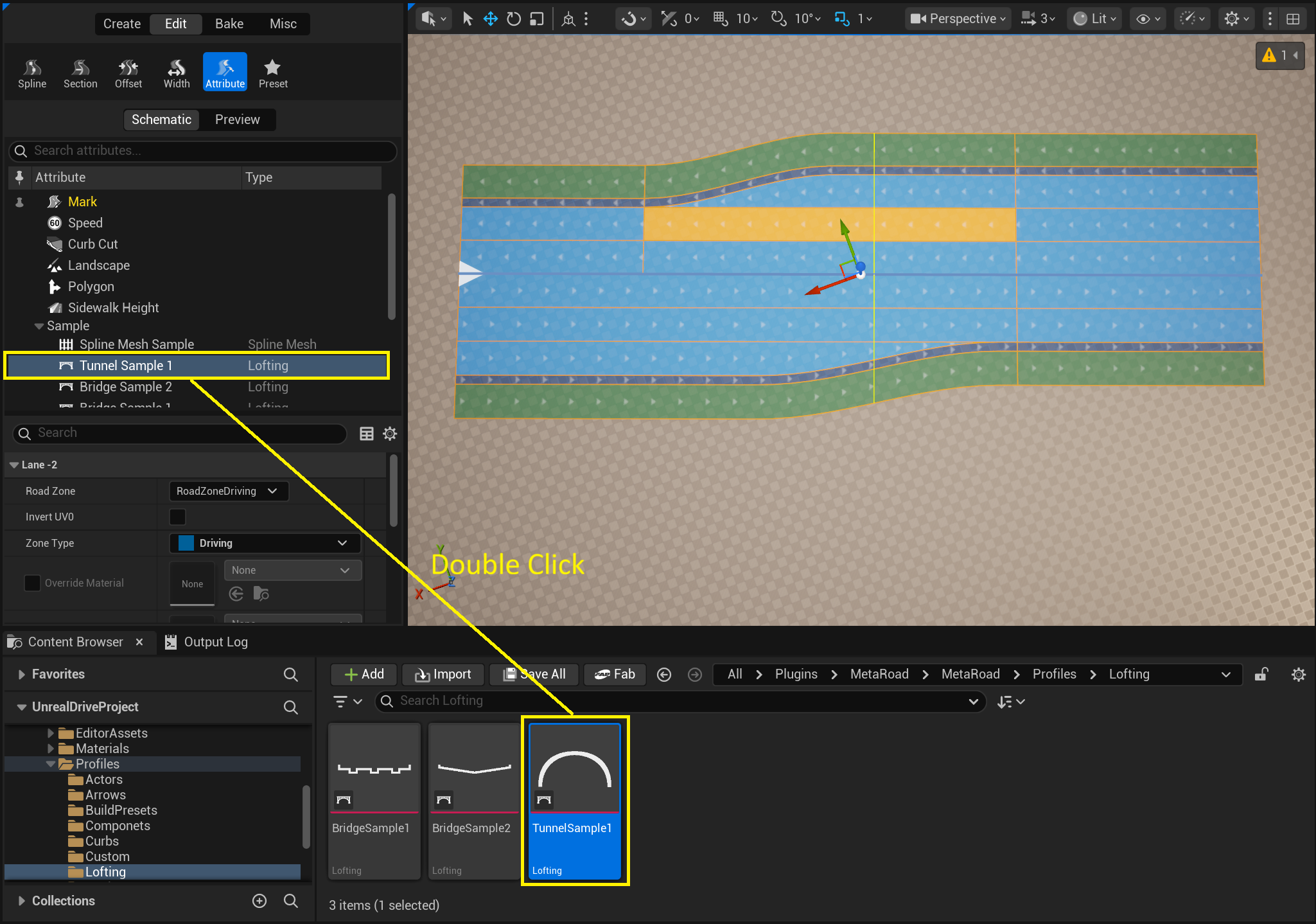Open the camera speed 3 dropdown

(x=1038, y=19)
